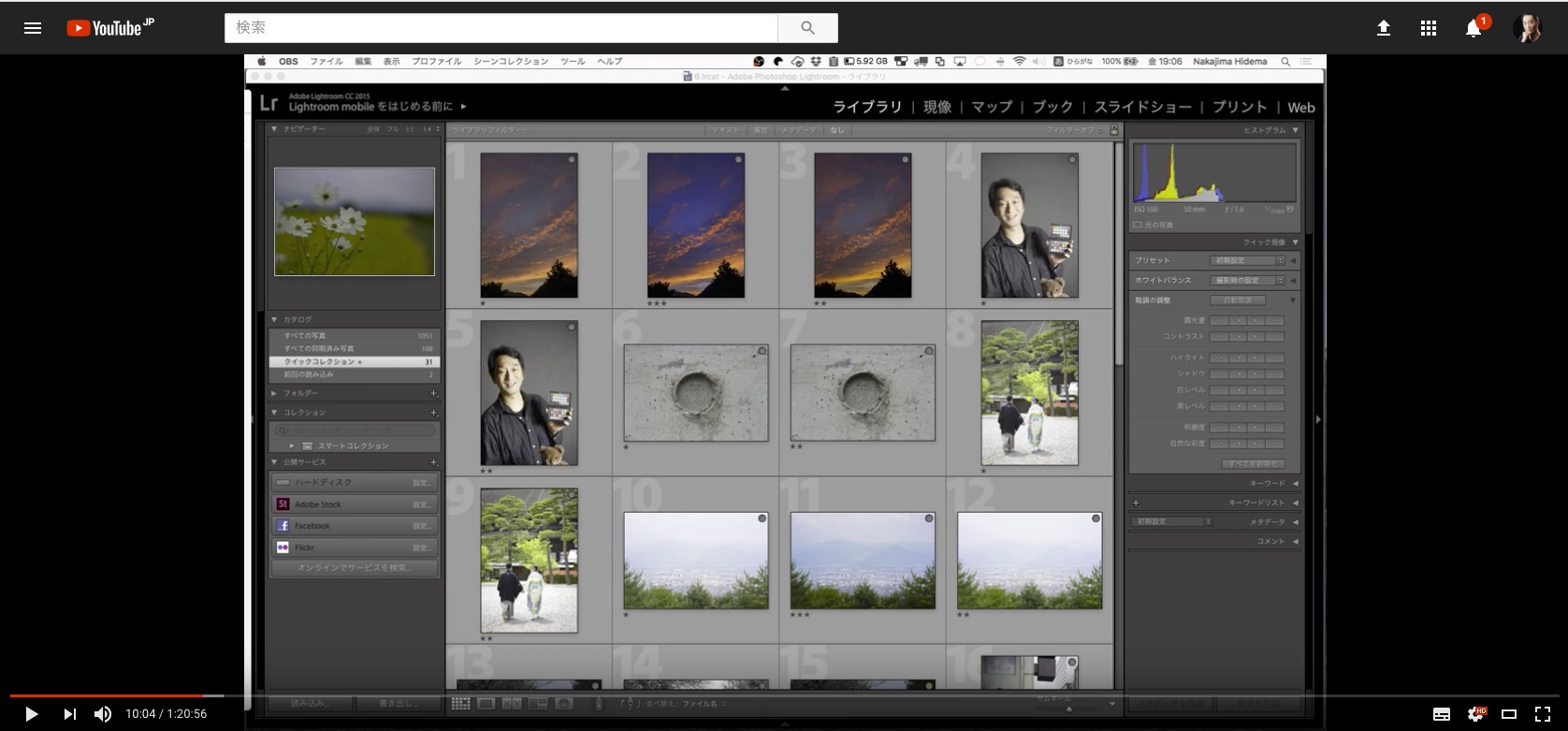Open the YouTube hamburger guide menu
1568x731 pixels.
[33, 28]
